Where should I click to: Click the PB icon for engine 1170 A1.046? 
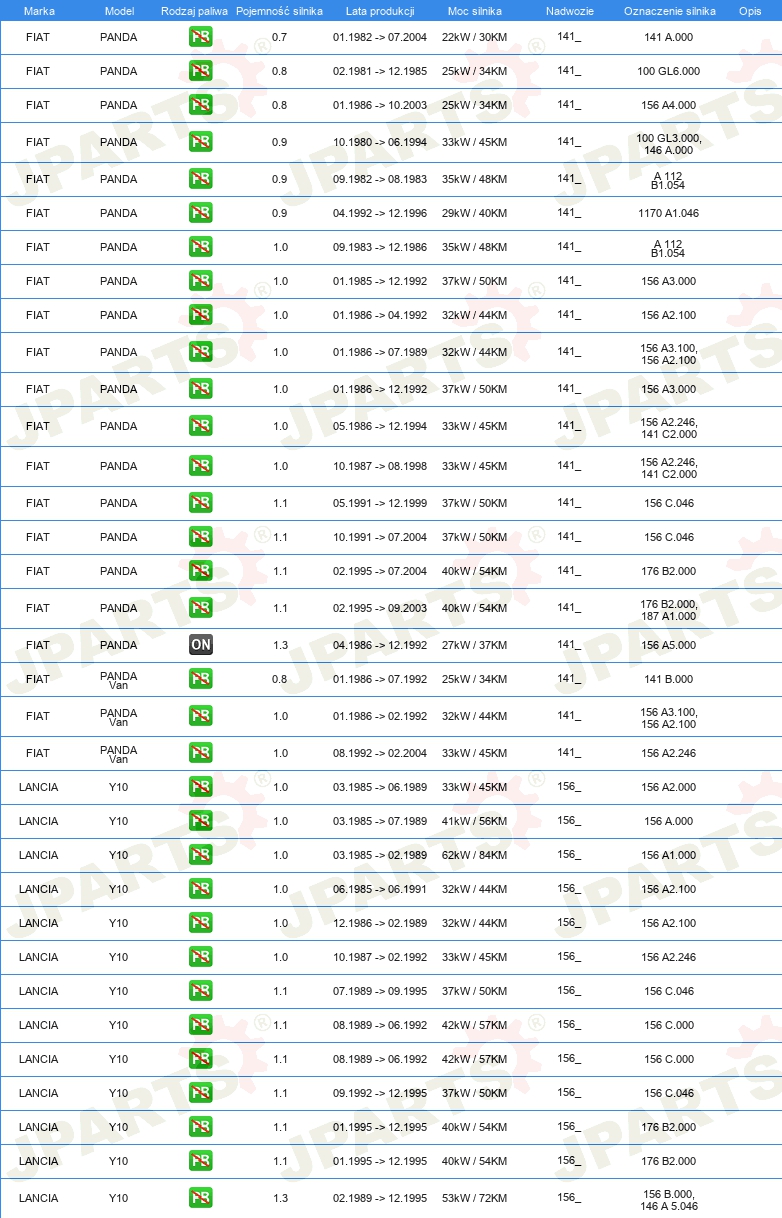click(200, 213)
